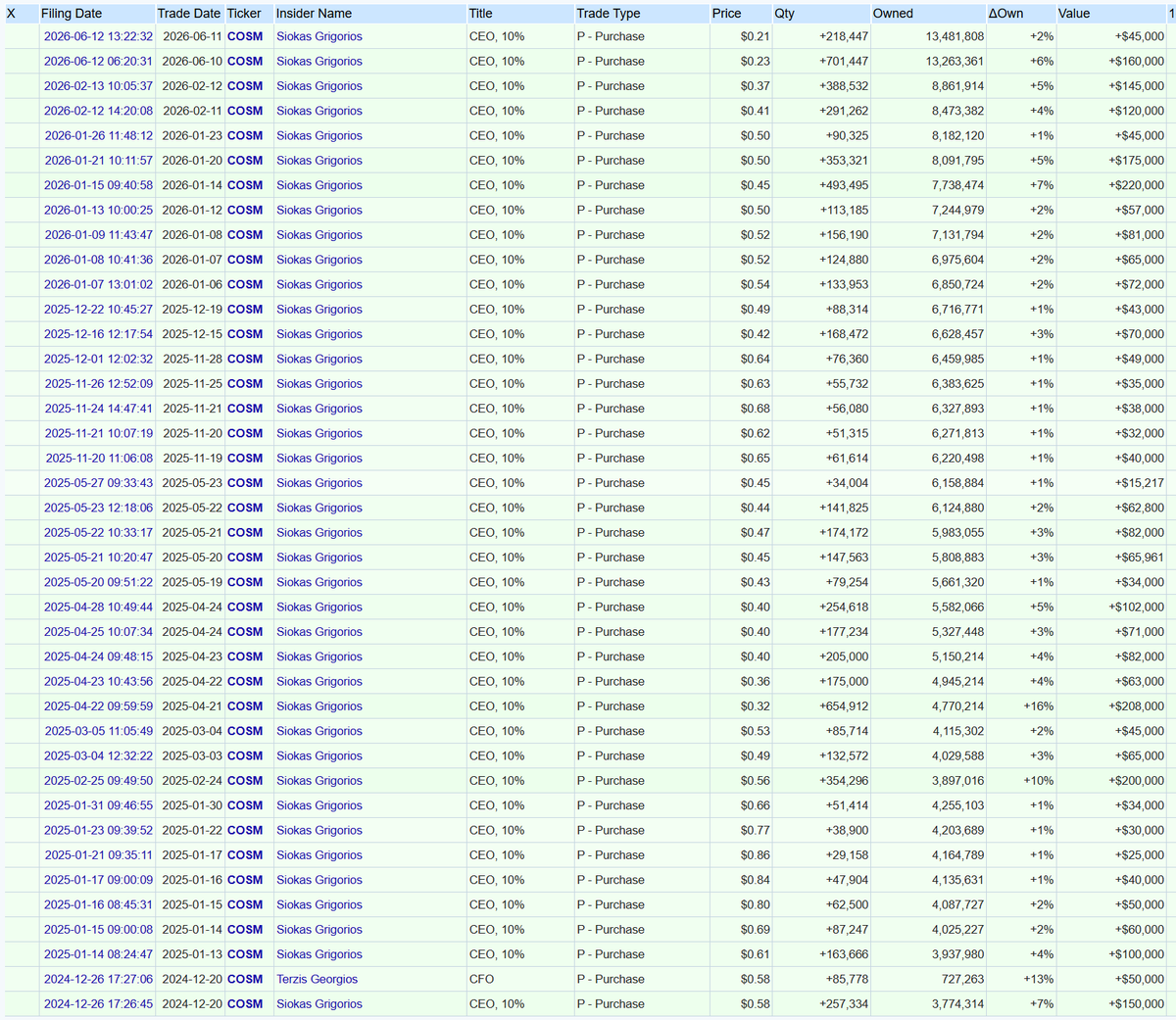Screen dimensions: 1176x1020
Task: Select value cell +$208,000
Action: click(x=1137, y=706)
